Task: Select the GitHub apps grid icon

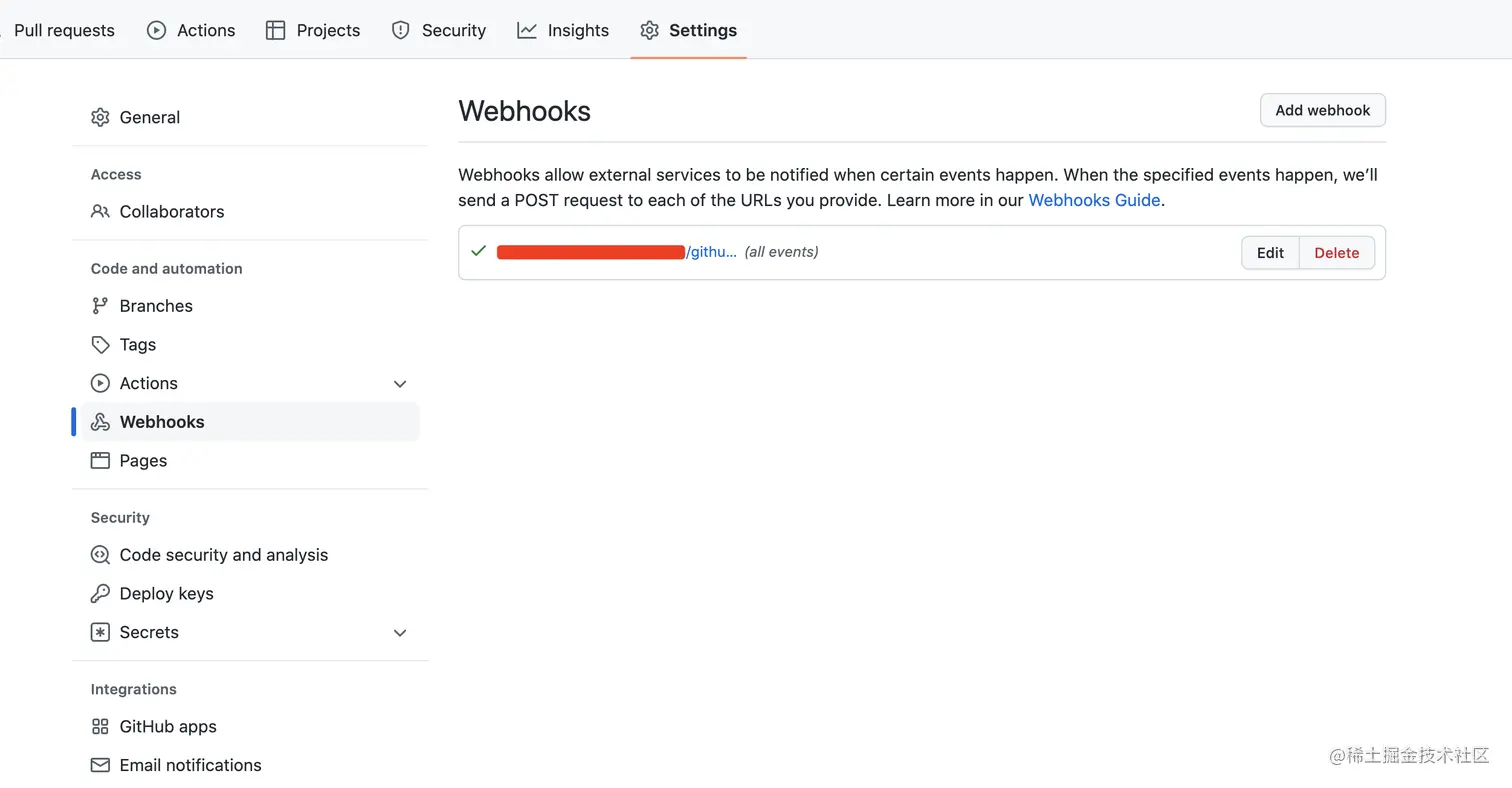Action: 100,726
